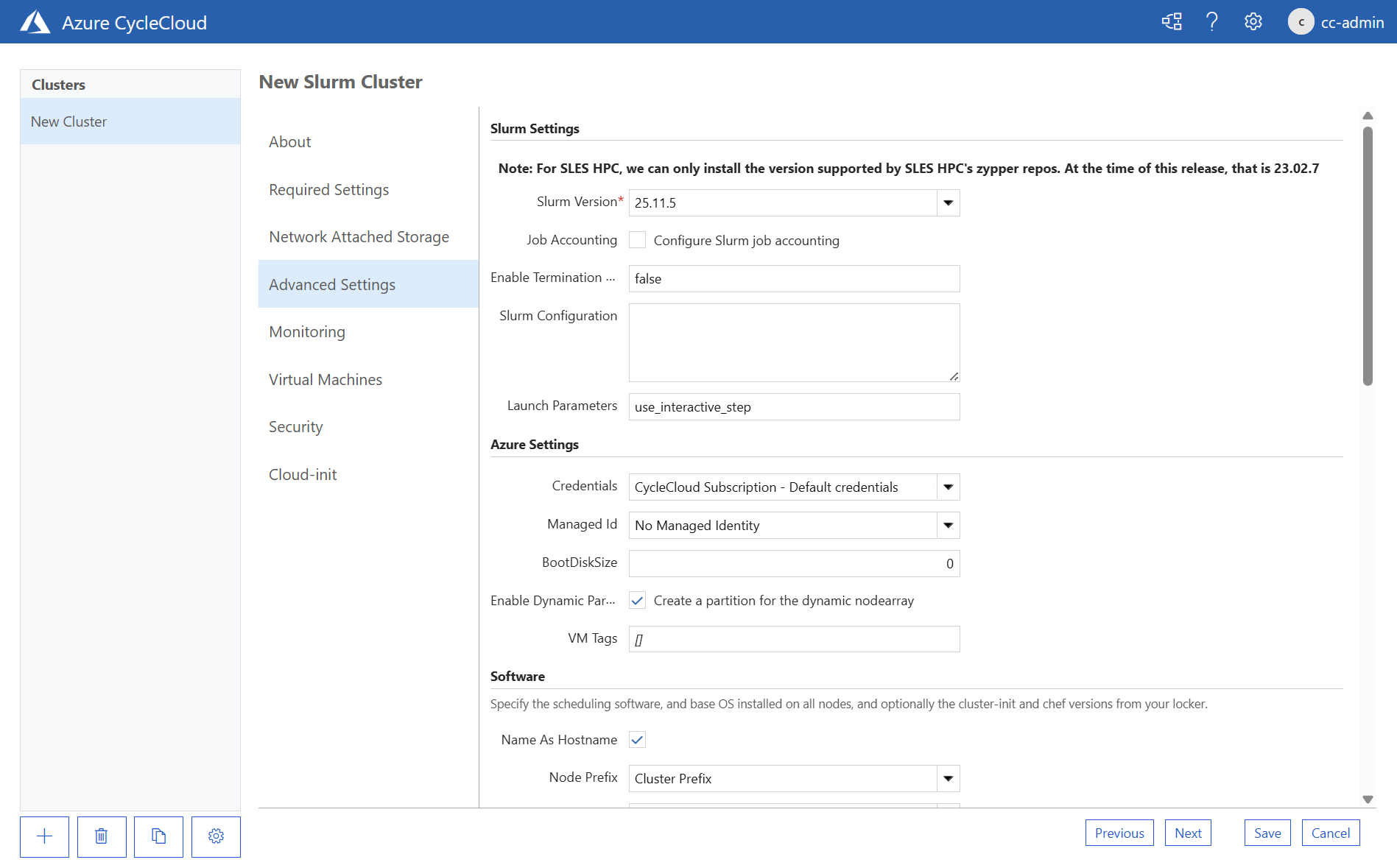1397x868 pixels.
Task: Click the Azure CycleCloud logo icon
Action: click(x=35, y=22)
